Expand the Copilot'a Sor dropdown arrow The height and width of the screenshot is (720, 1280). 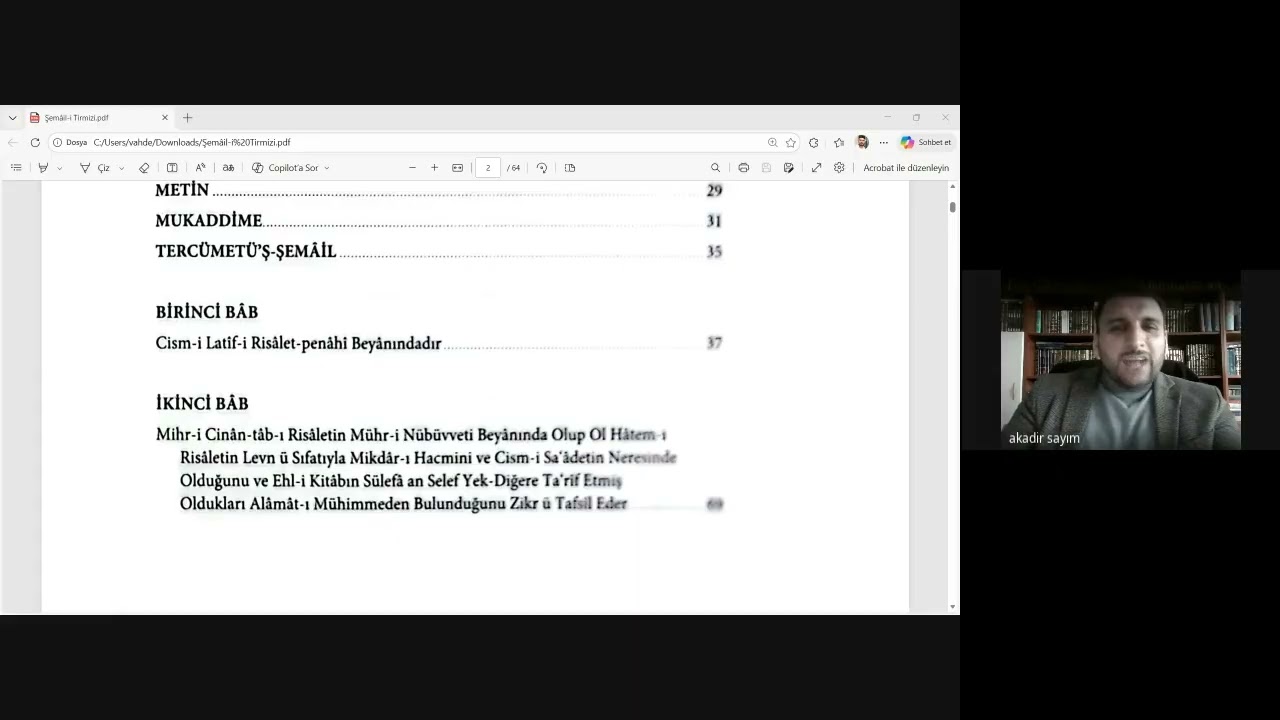click(x=327, y=168)
